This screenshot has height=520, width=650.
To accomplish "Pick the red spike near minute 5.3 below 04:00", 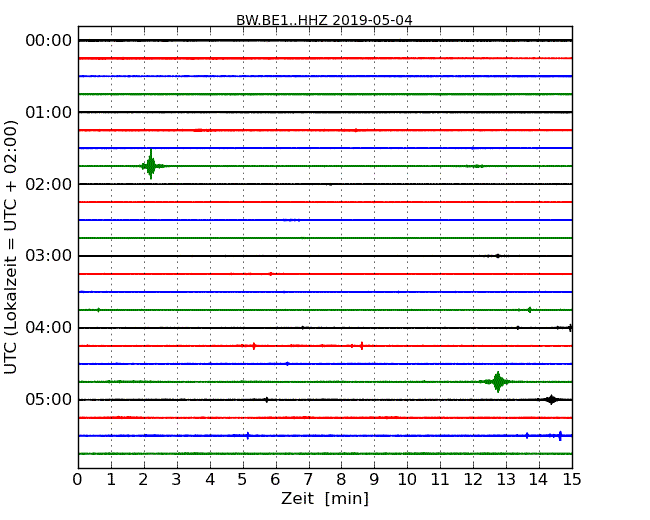I will coord(254,346).
